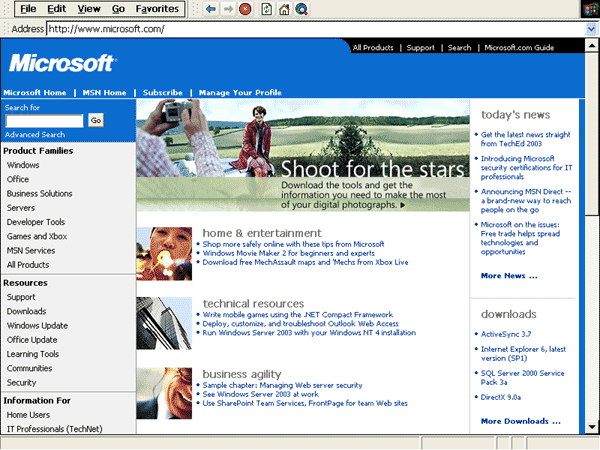Open the Advanced Search link
This screenshot has height=450, width=600.
(35, 134)
